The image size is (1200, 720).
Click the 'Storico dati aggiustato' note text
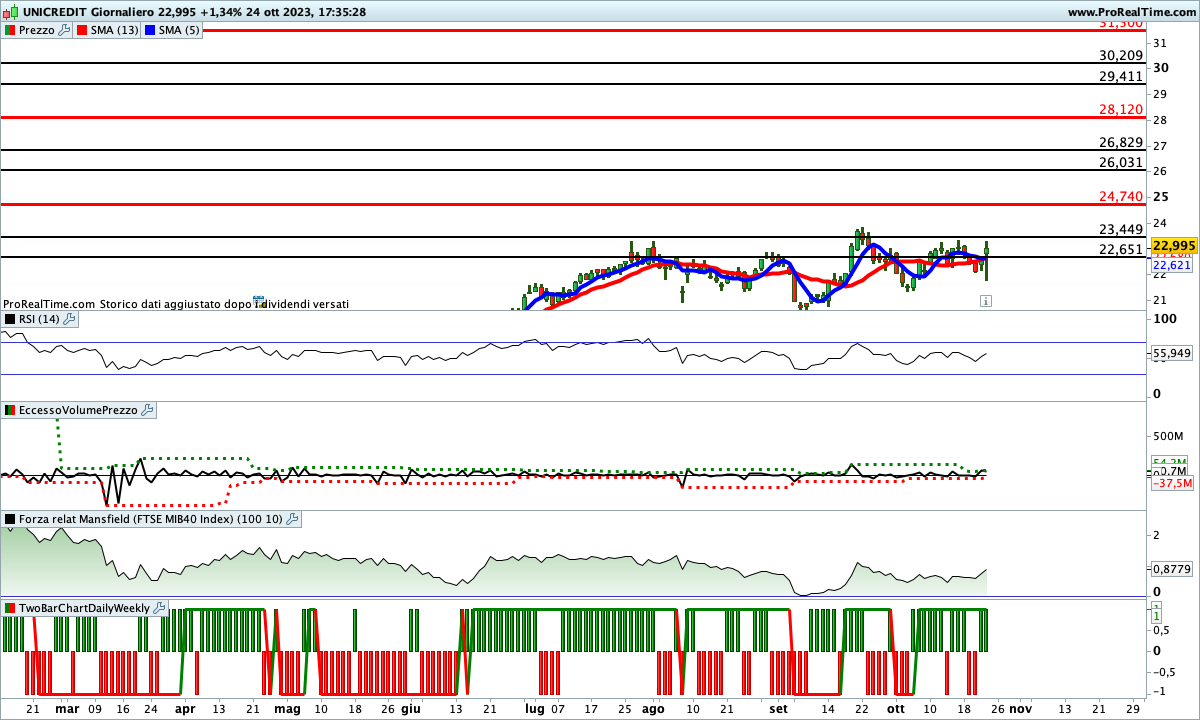(224, 303)
